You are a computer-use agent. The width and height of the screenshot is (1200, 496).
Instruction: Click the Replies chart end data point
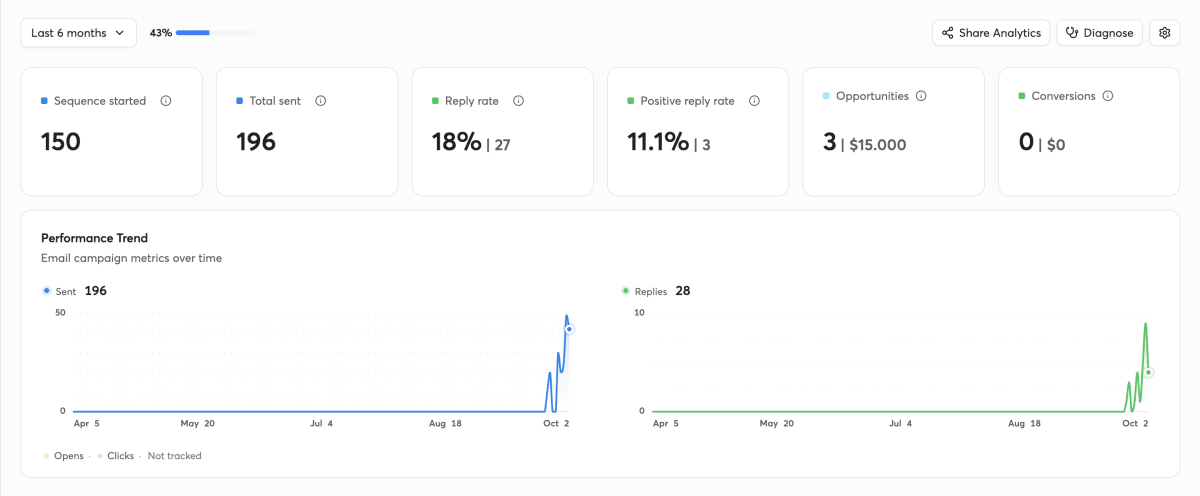point(1148,372)
